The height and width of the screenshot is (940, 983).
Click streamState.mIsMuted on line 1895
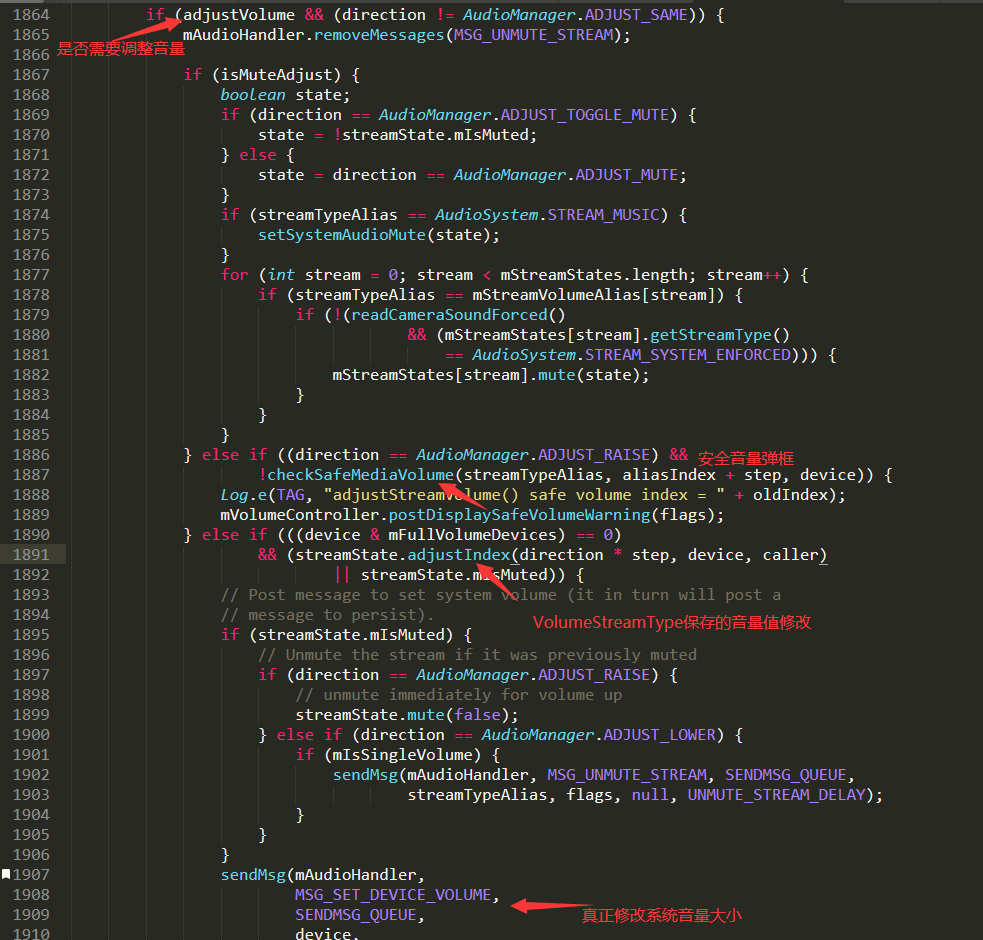pos(350,635)
